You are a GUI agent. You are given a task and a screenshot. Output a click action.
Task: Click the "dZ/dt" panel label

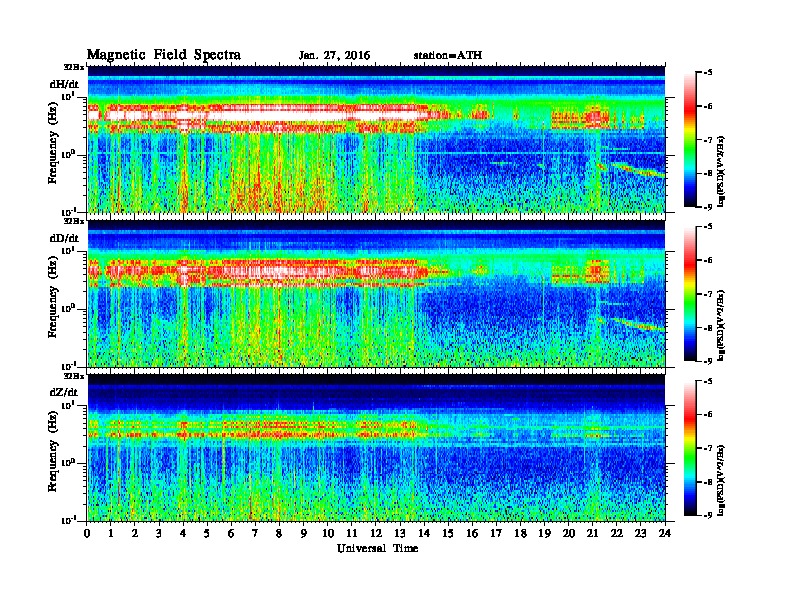pos(64,392)
